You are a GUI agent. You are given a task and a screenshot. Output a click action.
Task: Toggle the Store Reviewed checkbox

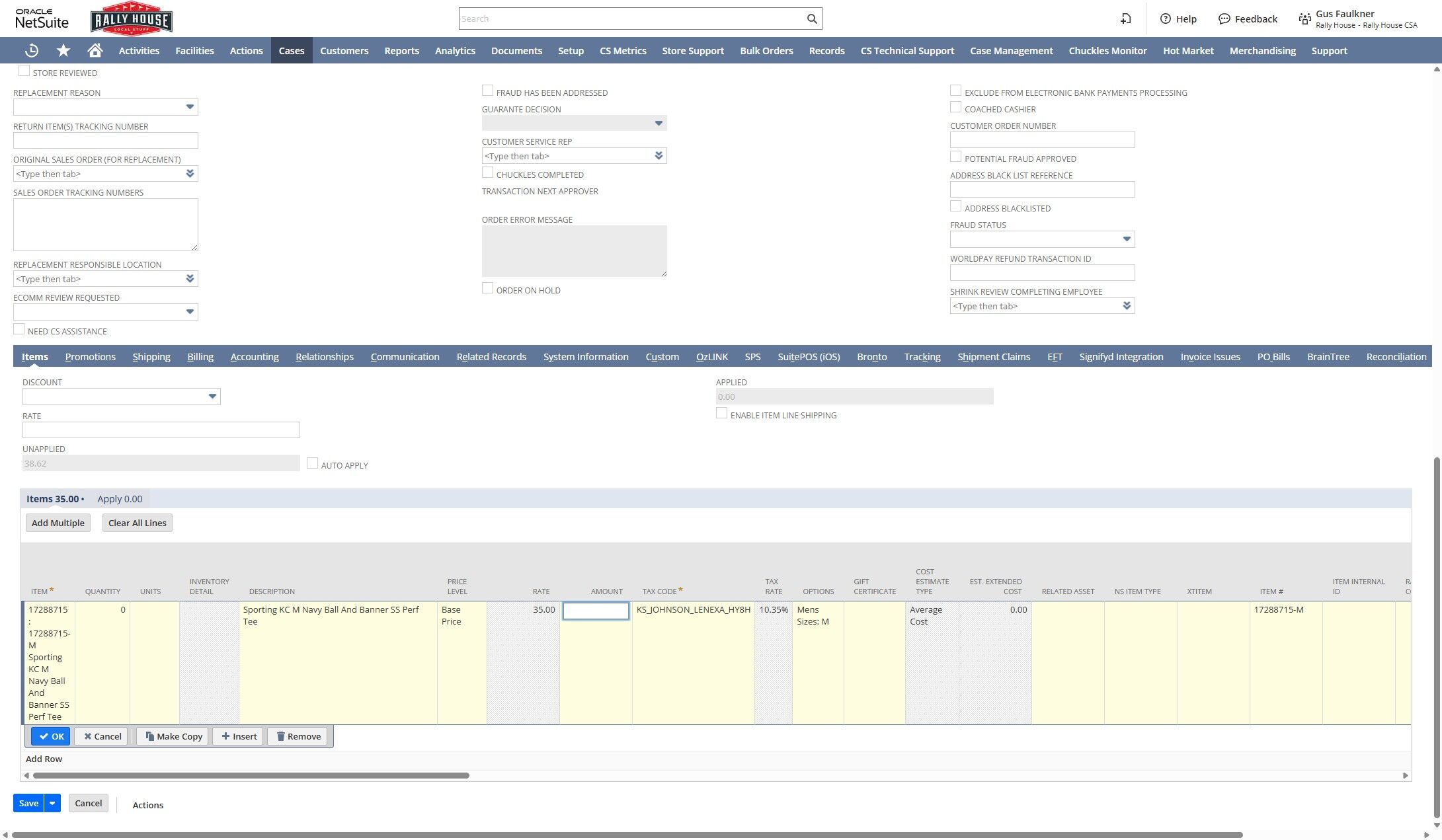click(x=24, y=71)
